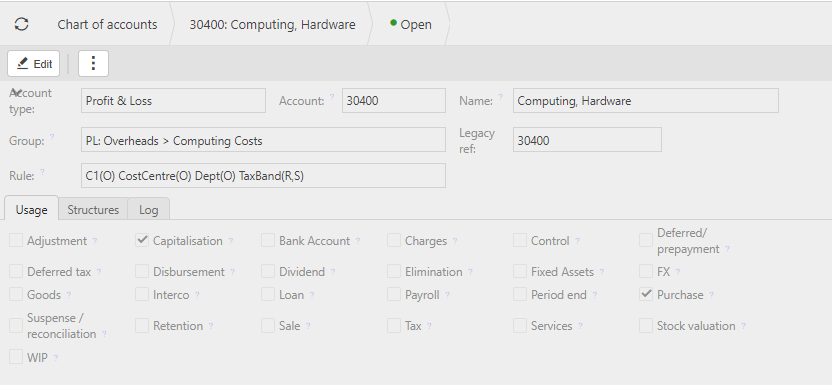The width and height of the screenshot is (832, 385).
Task: Enable the Fixed Assets checkbox
Action: pos(519,272)
